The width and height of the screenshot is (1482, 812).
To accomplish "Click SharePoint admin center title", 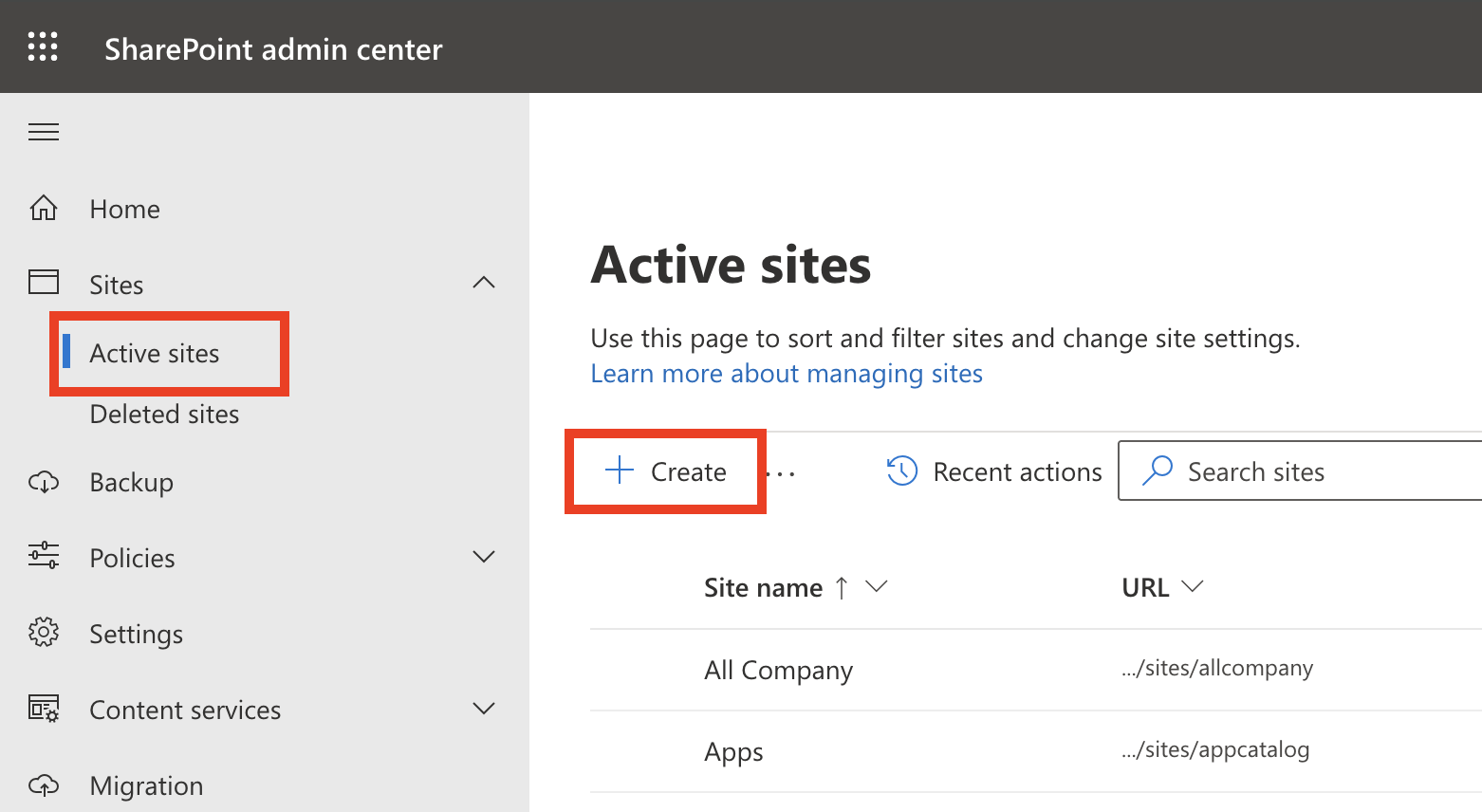I will (x=273, y=49).
